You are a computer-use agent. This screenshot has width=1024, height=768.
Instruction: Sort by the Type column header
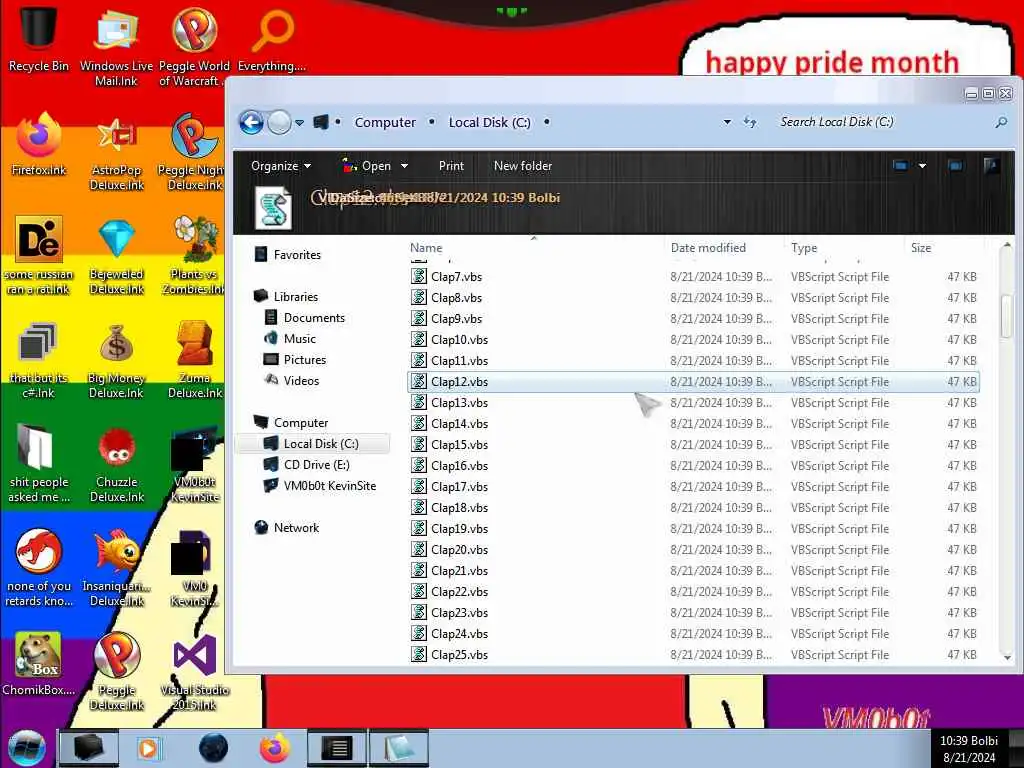point(804,248)
